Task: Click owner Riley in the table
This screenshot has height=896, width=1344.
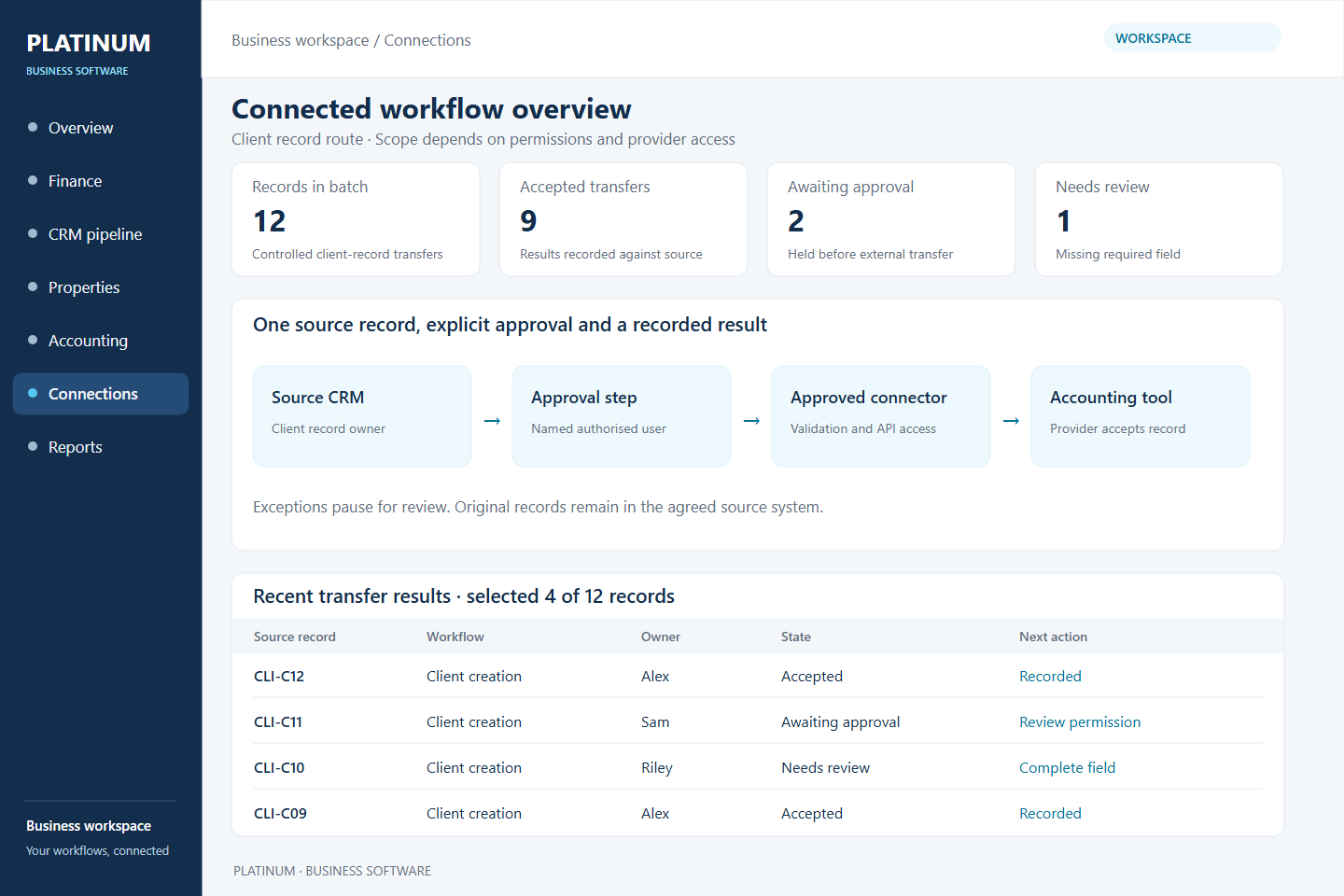Action: (x=657, y=768)
